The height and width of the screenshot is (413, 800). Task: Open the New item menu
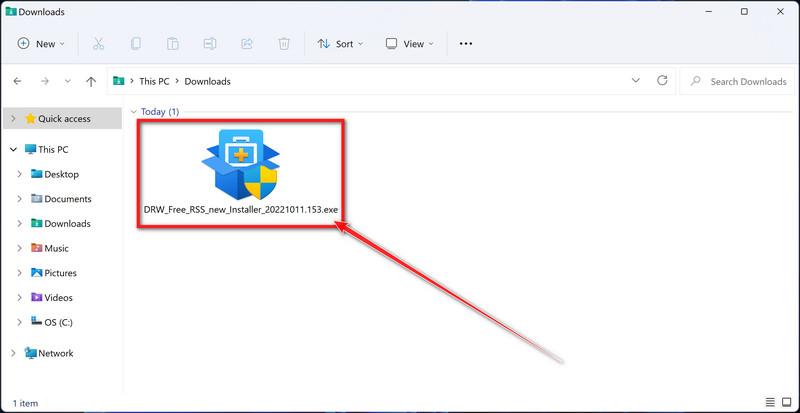[41, 44]
